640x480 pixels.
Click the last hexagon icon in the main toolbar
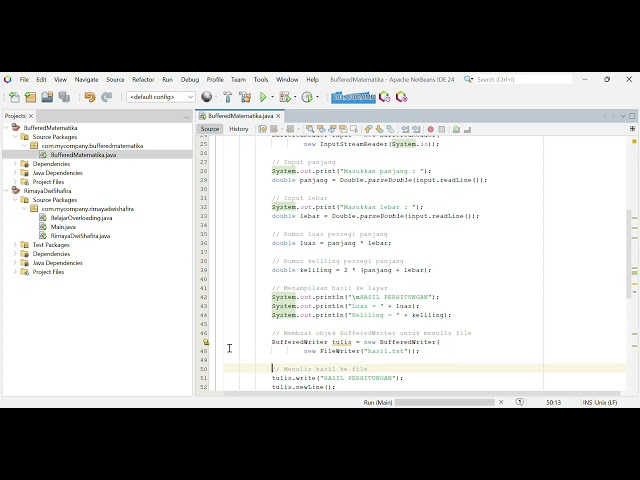[x=401, y=97]
